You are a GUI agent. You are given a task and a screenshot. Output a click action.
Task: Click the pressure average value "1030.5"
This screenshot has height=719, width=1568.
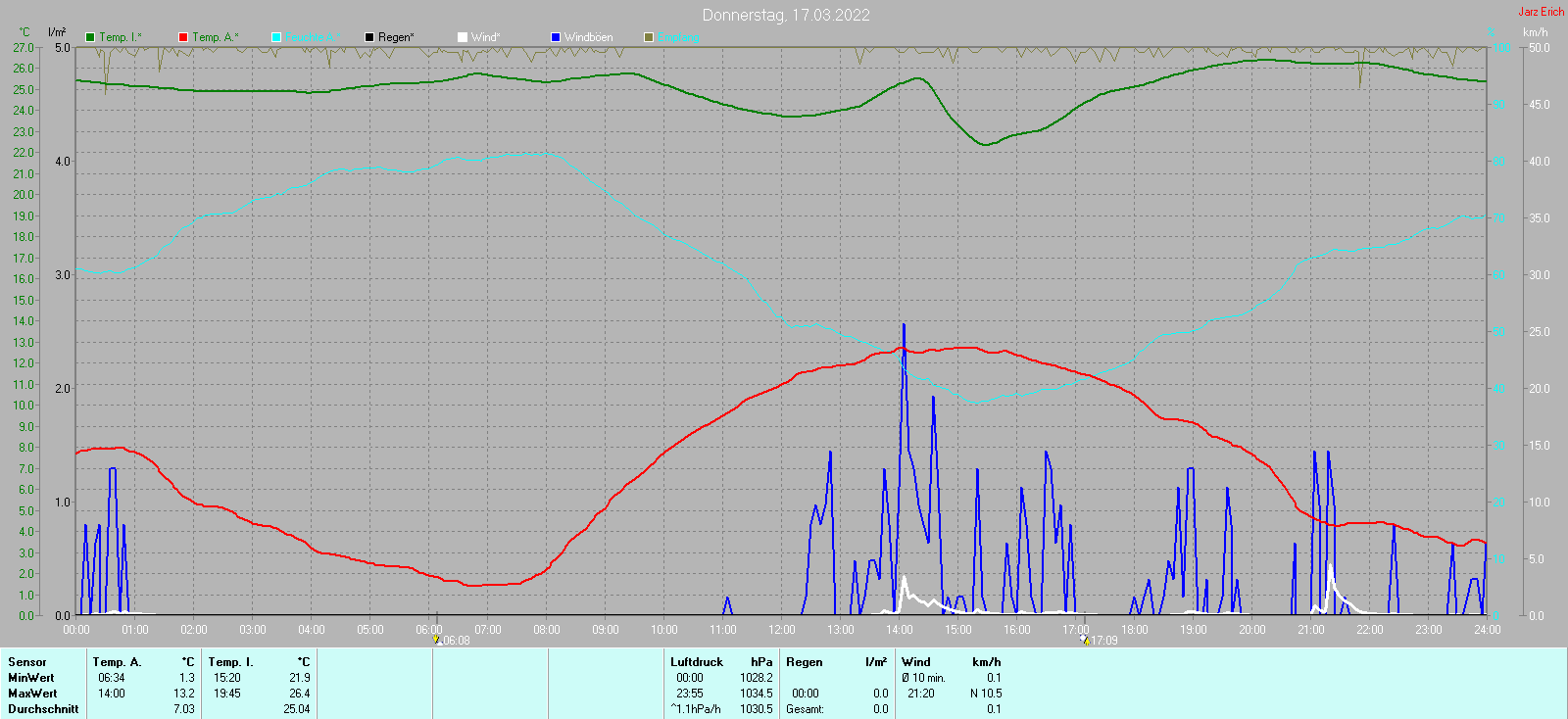point(757,709)
